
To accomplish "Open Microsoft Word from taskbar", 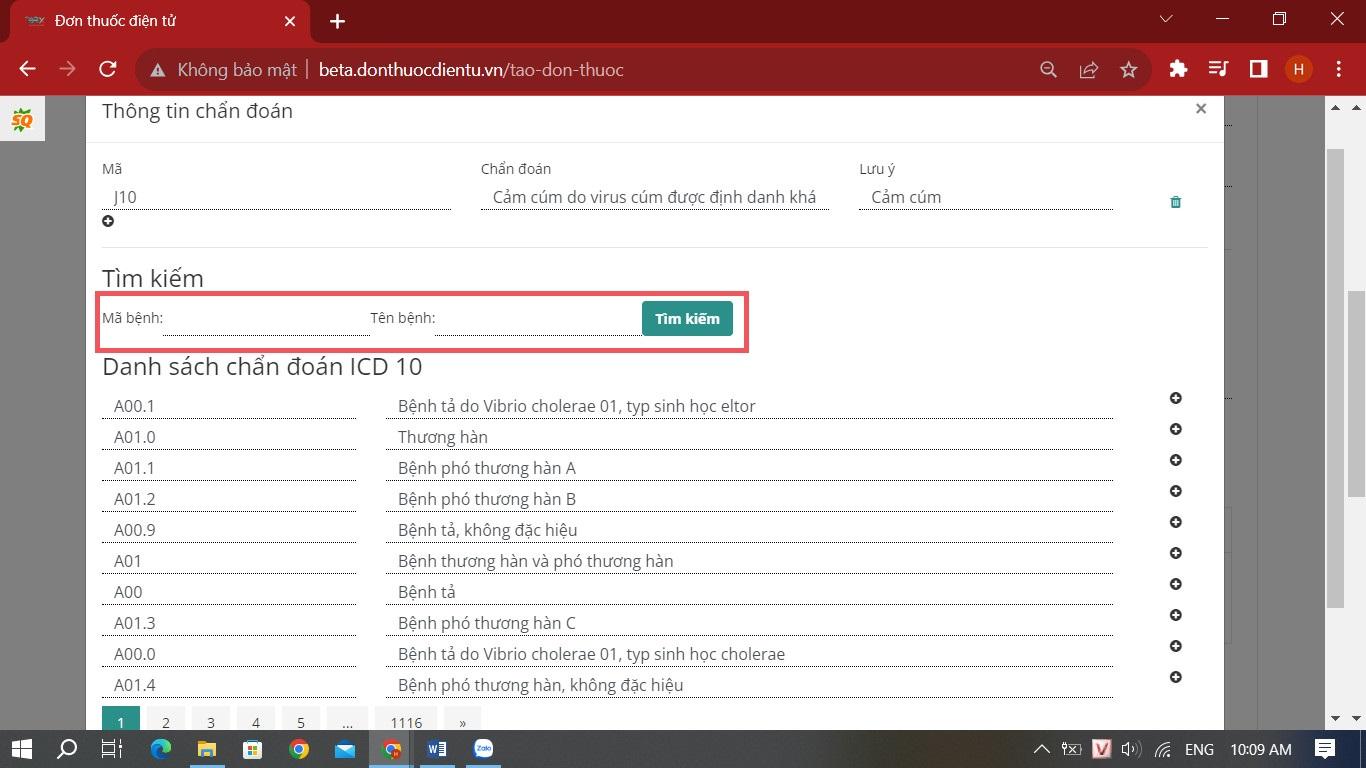I will 437,749.
